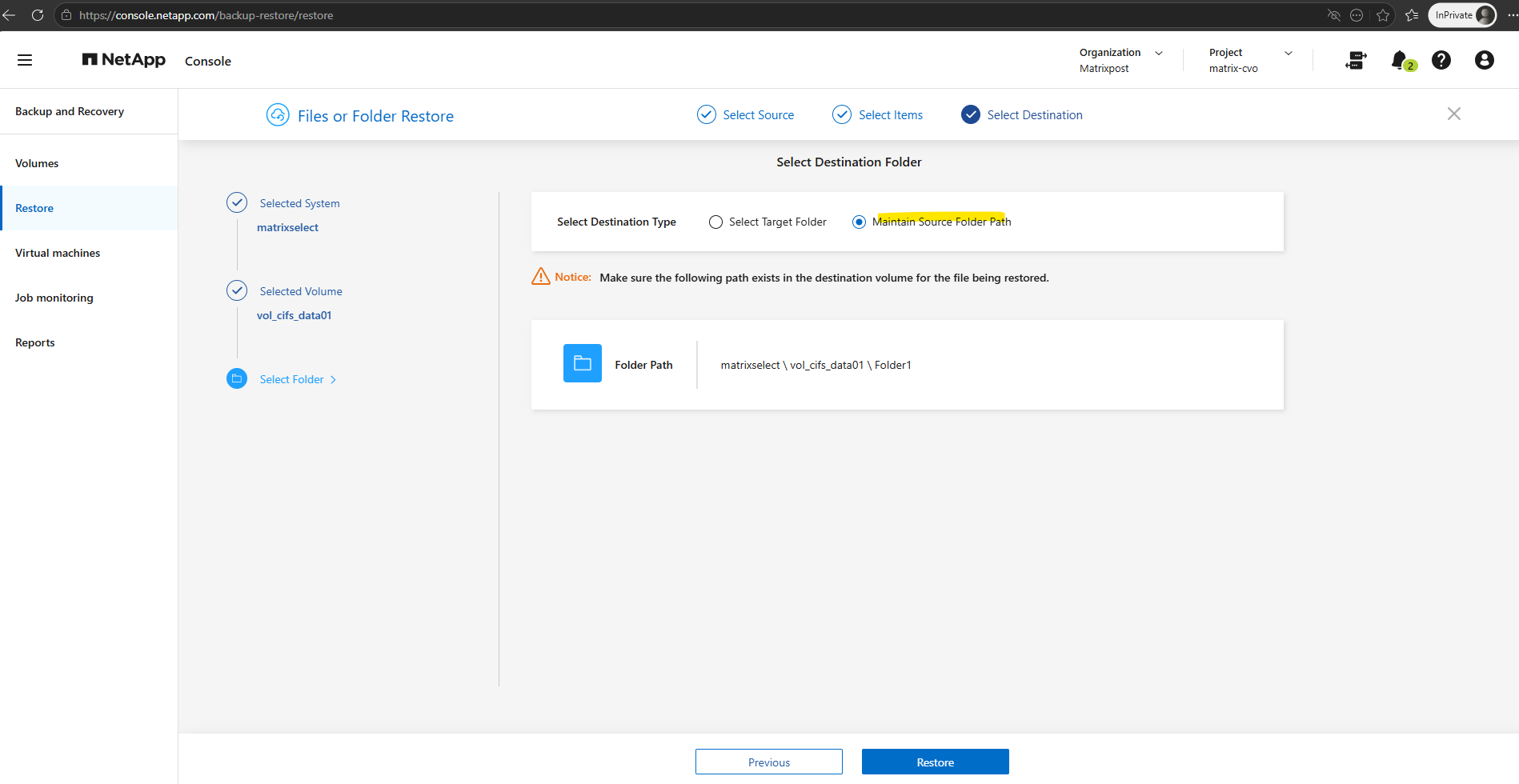Viewport: 1519px width, 784px height.
Task: Select the Select Target Folder radio button
Action: [x=715, y=222]
